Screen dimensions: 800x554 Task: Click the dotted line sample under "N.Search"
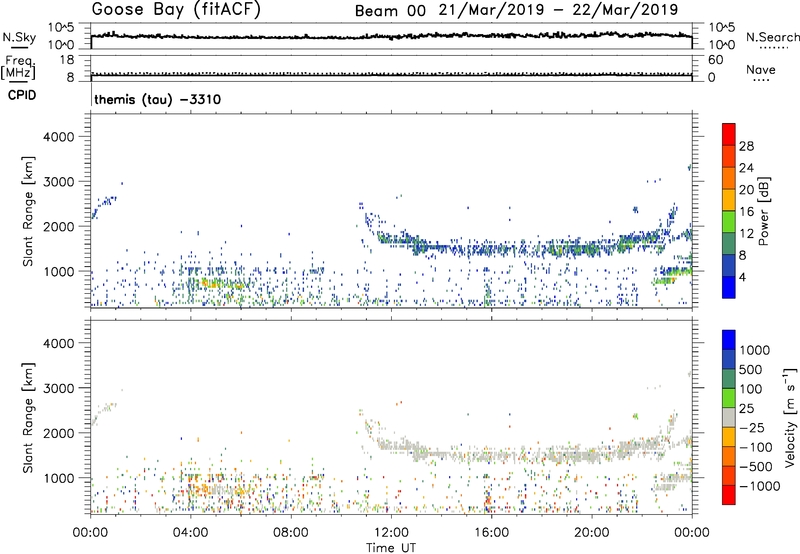pyautogui.click(x=773, y=47)
